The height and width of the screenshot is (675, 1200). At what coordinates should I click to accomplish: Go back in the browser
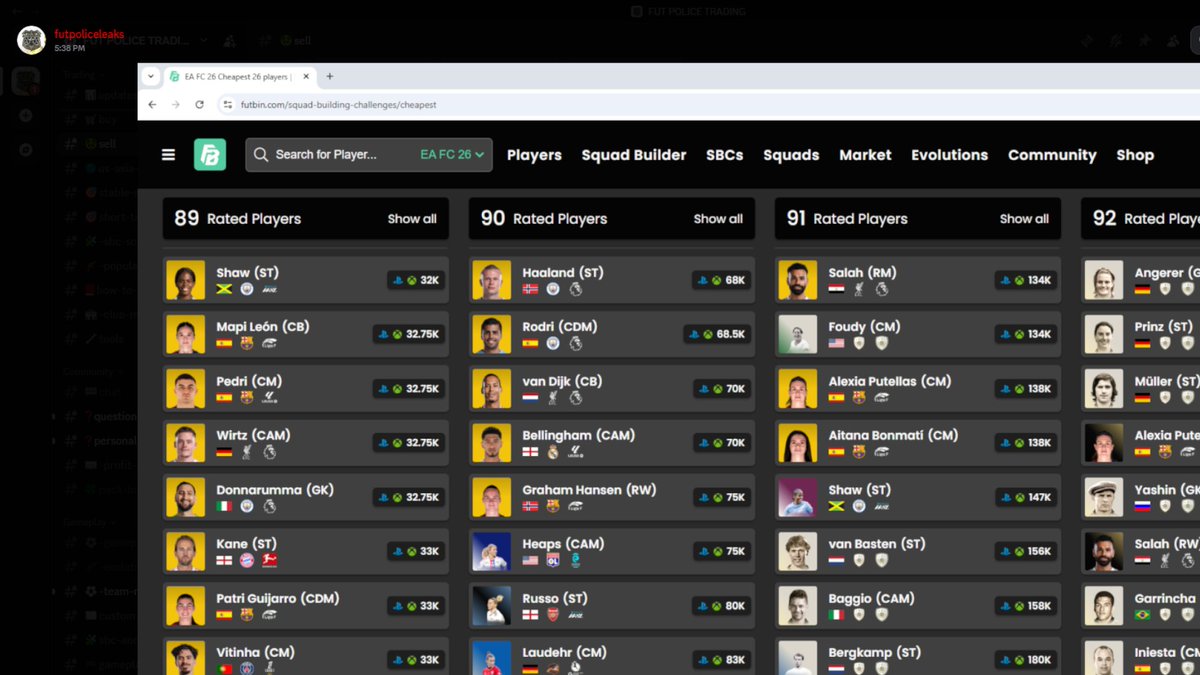tap(152, 104)
